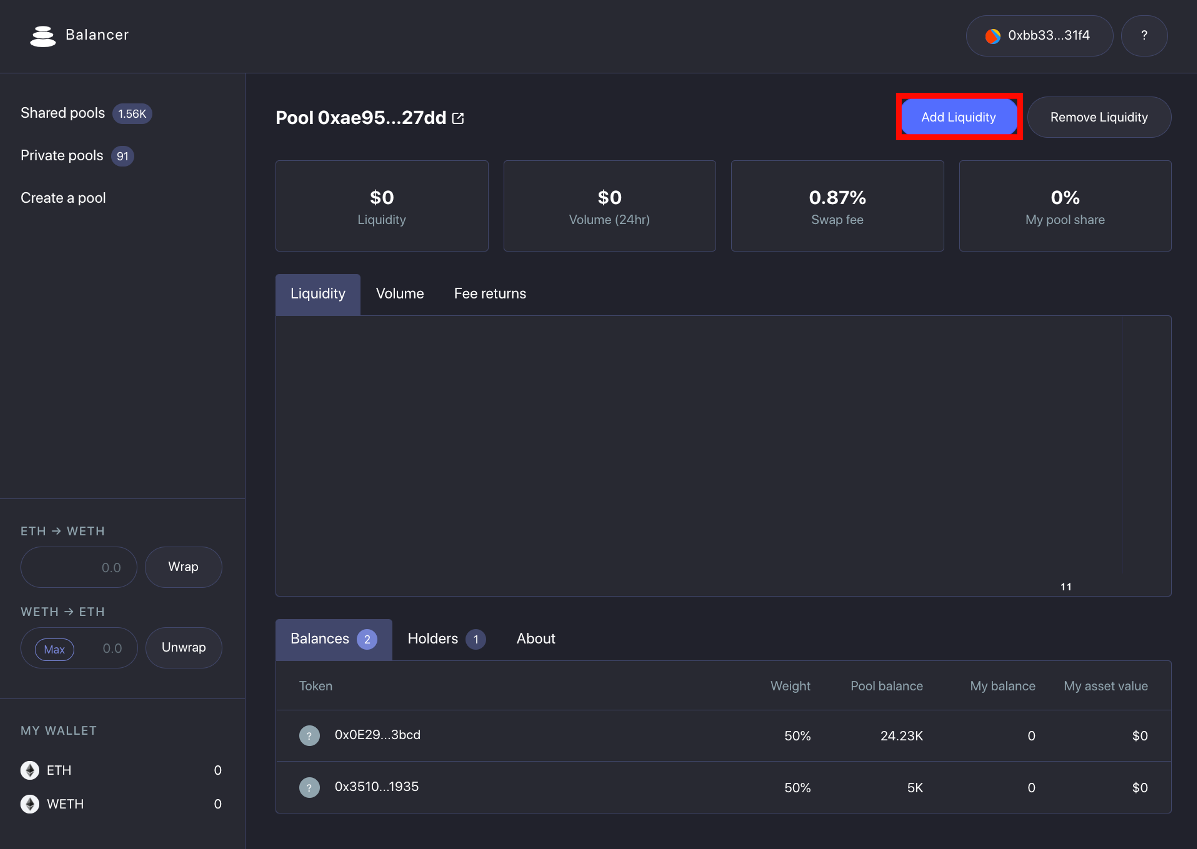The image size is (1197, 849).
Task: Click the Wrap button
Action: [x=183, y=567]
